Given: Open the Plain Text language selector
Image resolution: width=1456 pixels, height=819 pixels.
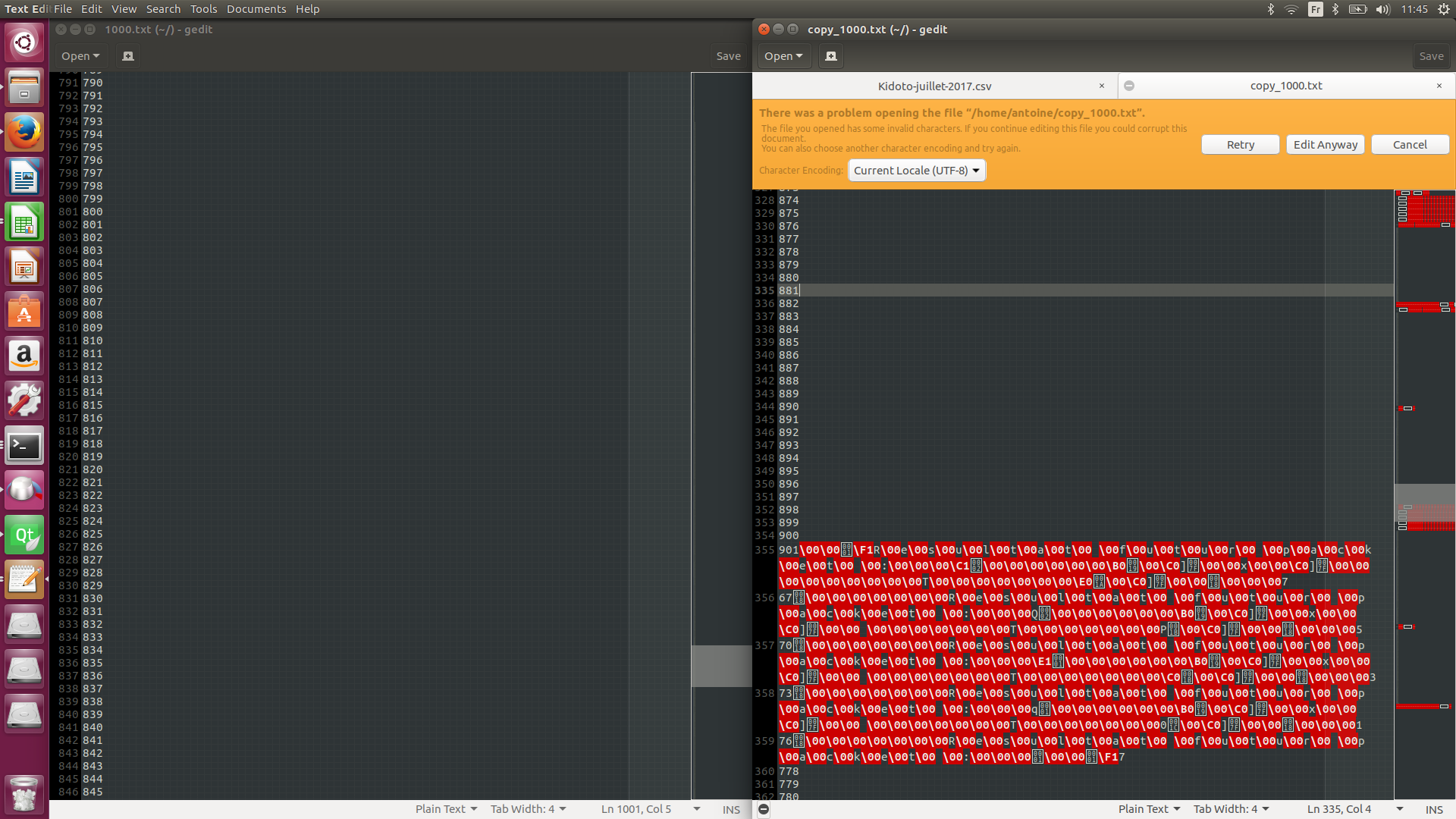Looking at the screenshot, I should (x=1147, y=808).
